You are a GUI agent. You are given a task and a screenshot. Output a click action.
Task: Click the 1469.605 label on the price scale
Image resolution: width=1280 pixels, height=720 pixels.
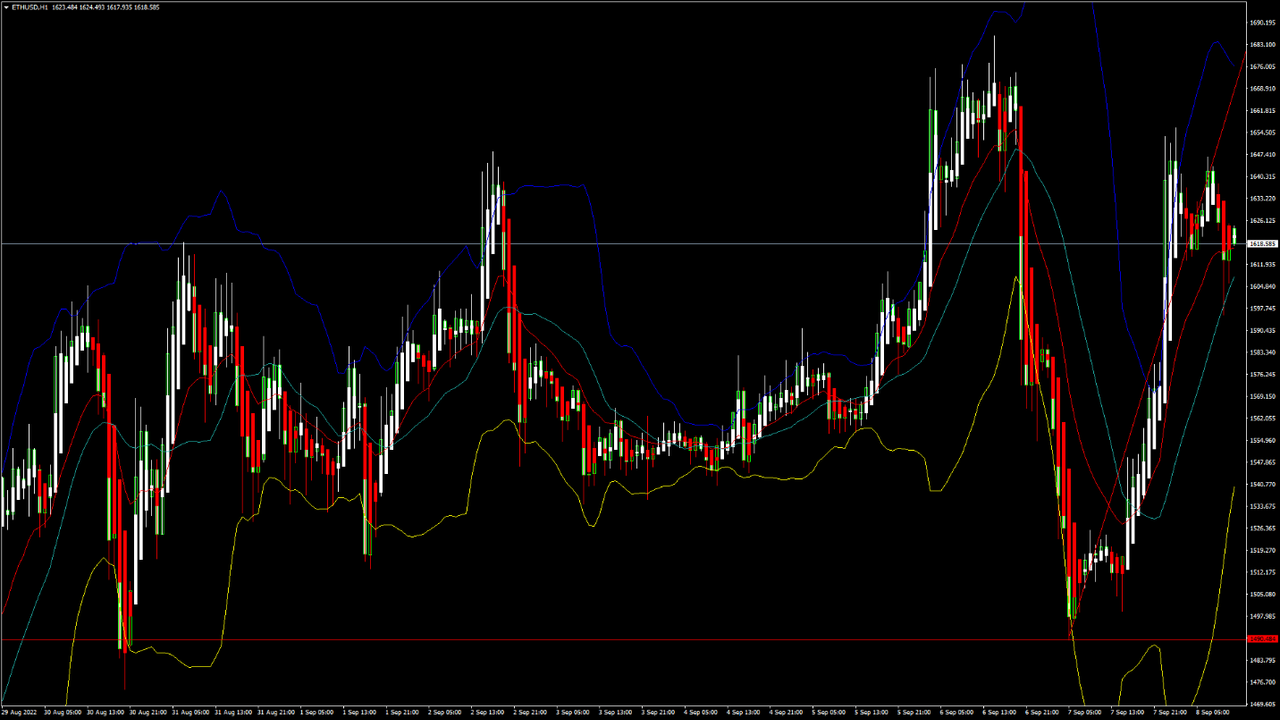1262,704
